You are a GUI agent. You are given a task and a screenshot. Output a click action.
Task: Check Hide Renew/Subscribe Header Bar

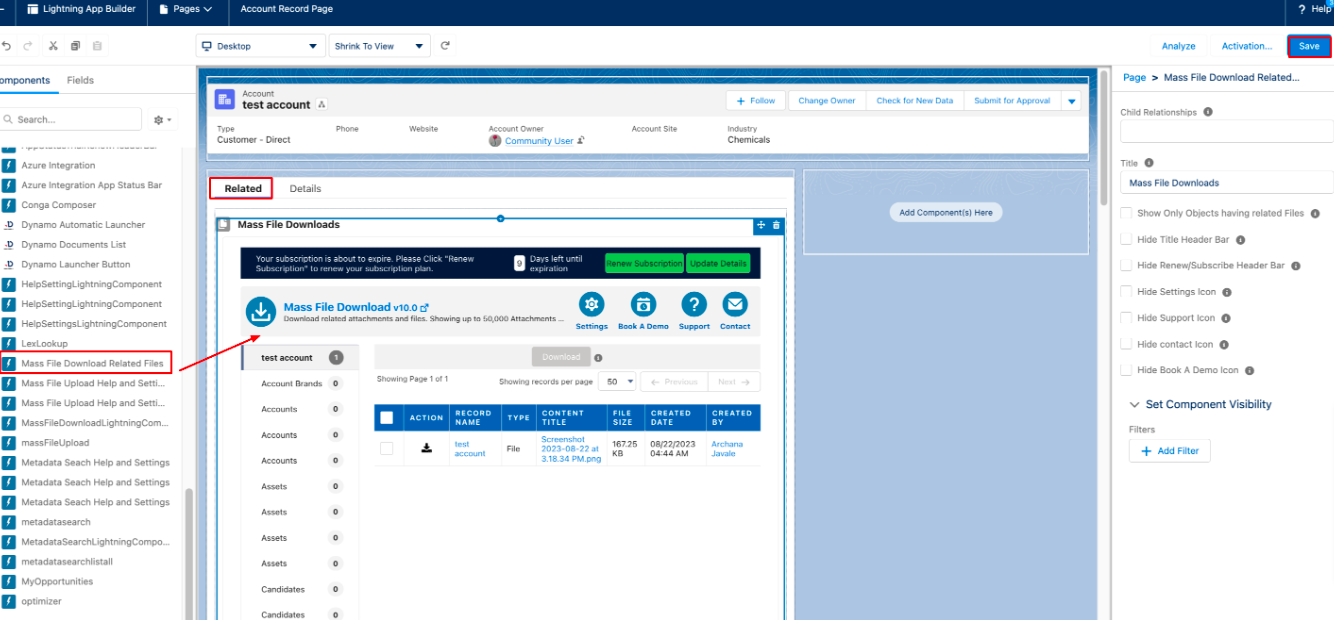pyautogui.click(x=1127, y=266)
